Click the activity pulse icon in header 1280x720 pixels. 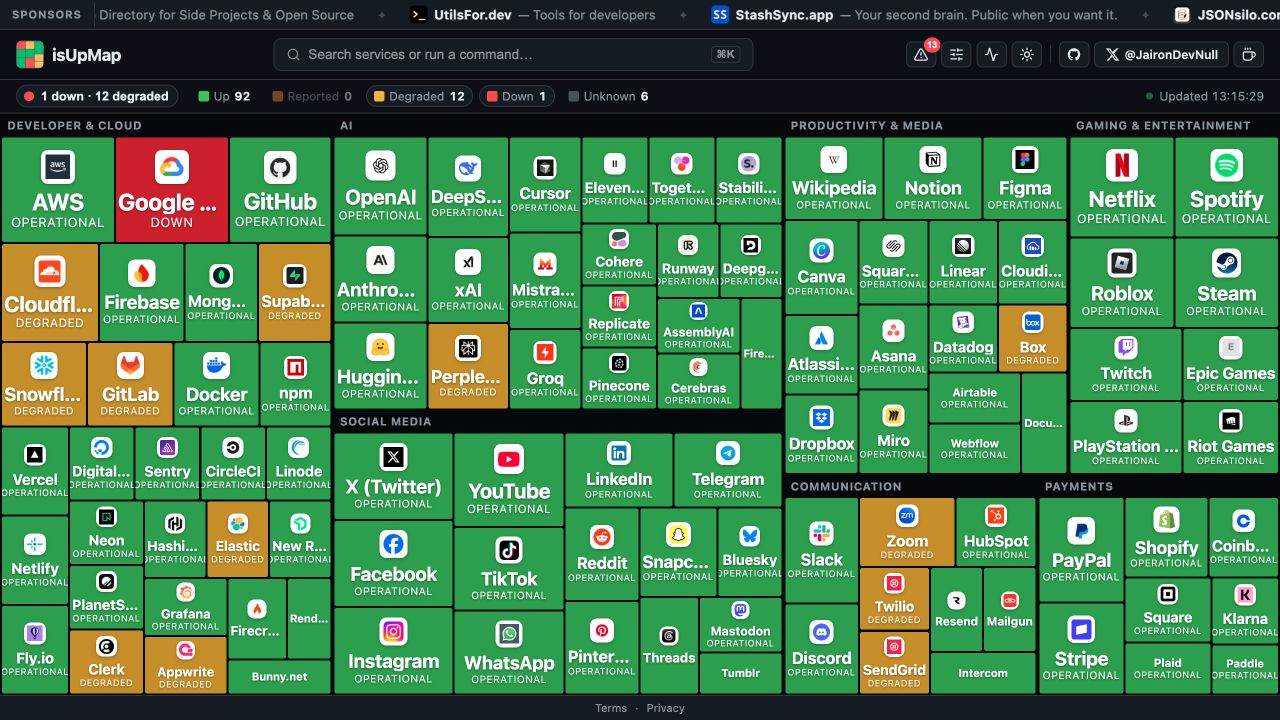tap(991, 55)
